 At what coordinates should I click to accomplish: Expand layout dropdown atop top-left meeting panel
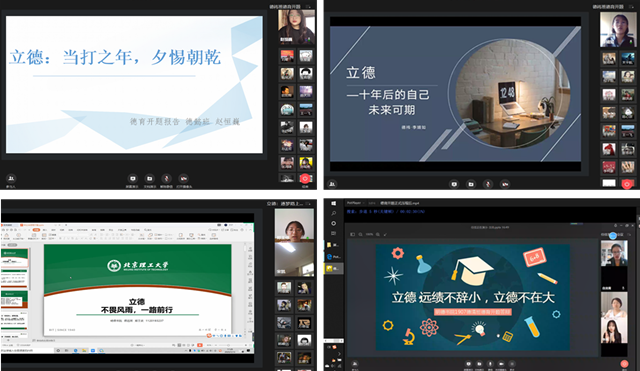[308, 7]
